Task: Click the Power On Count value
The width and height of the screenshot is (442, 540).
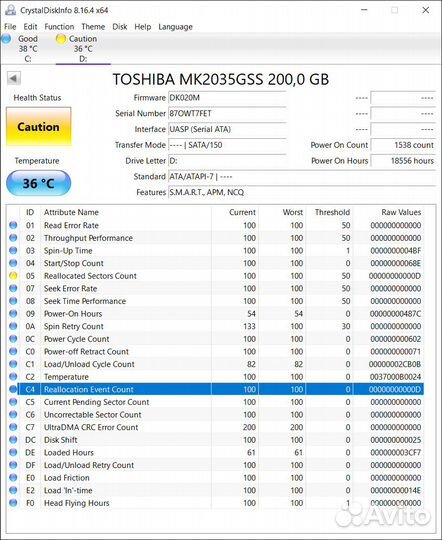Action: point(403,145)
